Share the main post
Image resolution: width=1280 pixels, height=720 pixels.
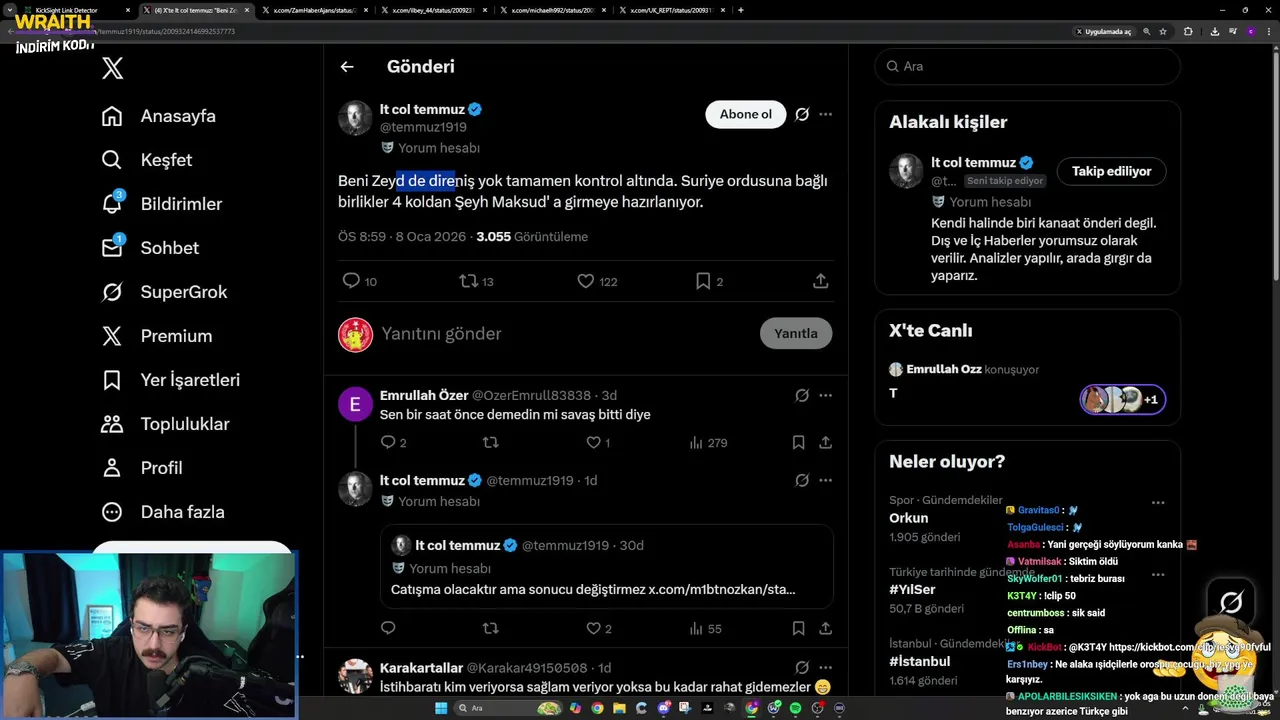tap(821, 282)
